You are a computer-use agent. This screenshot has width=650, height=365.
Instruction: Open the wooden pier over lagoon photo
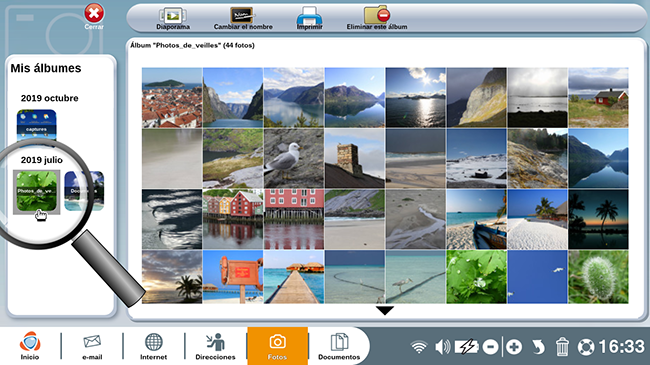coord(293,277)
